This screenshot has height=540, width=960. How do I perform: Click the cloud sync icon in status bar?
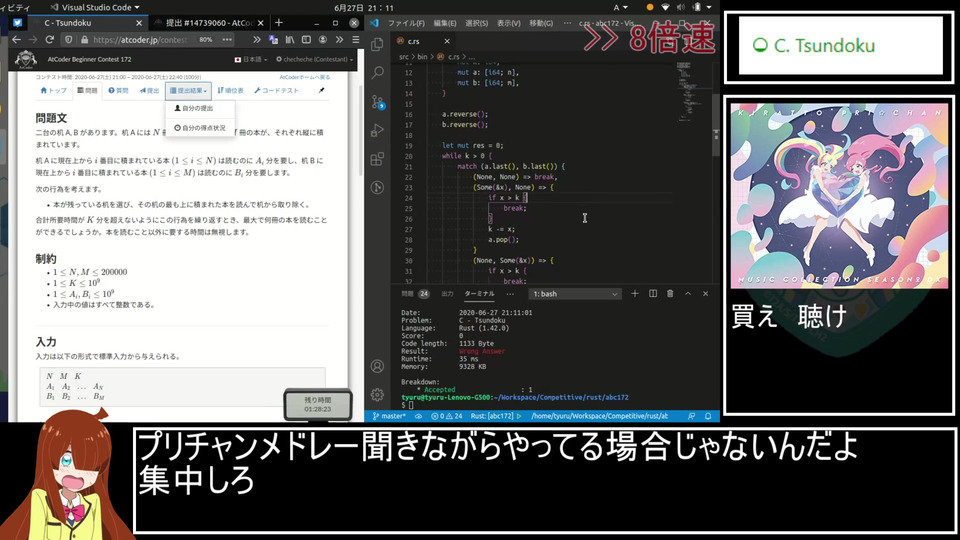pos(418,416)
